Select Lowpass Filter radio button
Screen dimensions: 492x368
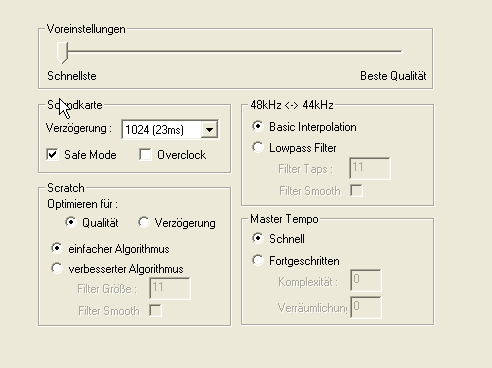tap(258, 147)
